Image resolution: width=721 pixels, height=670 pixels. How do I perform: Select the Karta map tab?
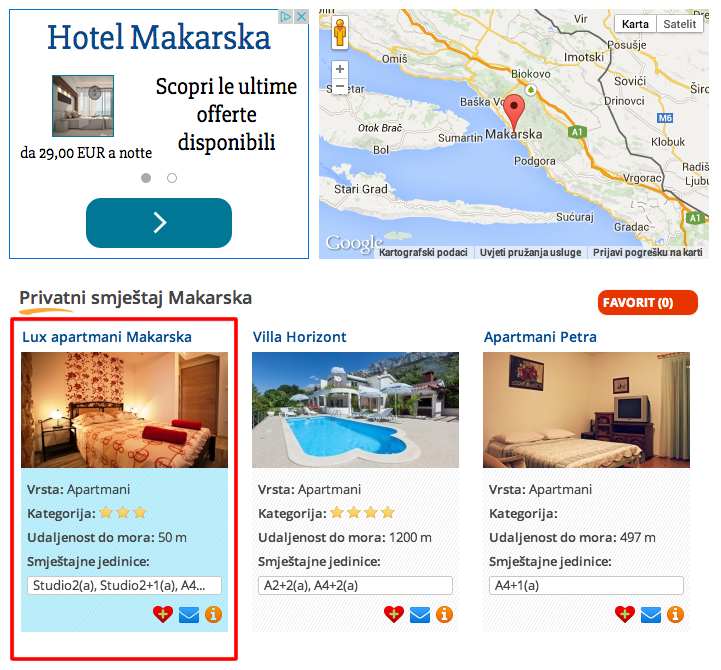635,24
